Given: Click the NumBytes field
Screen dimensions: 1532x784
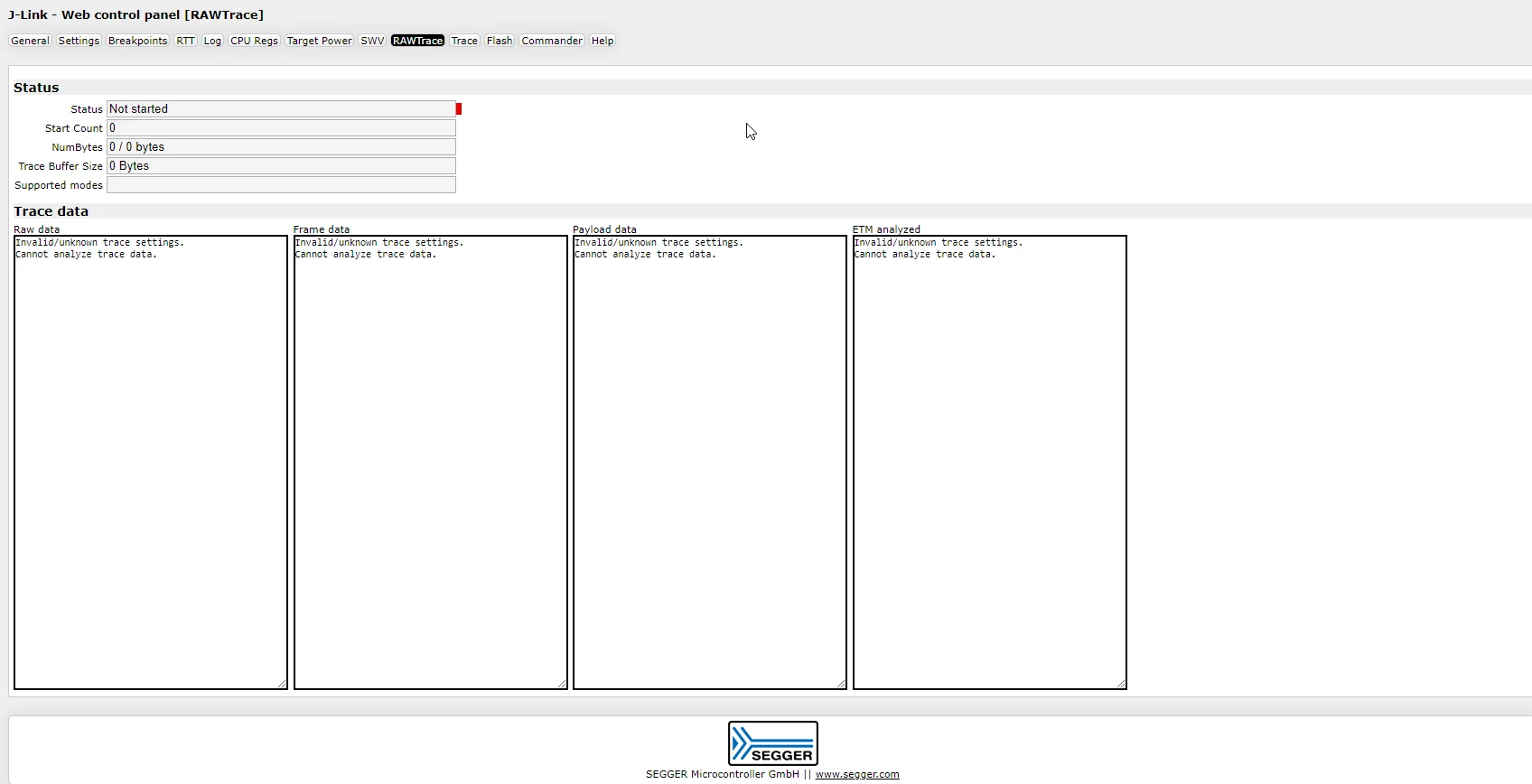Looking at the screenshot, I should [x=281, y=147].
